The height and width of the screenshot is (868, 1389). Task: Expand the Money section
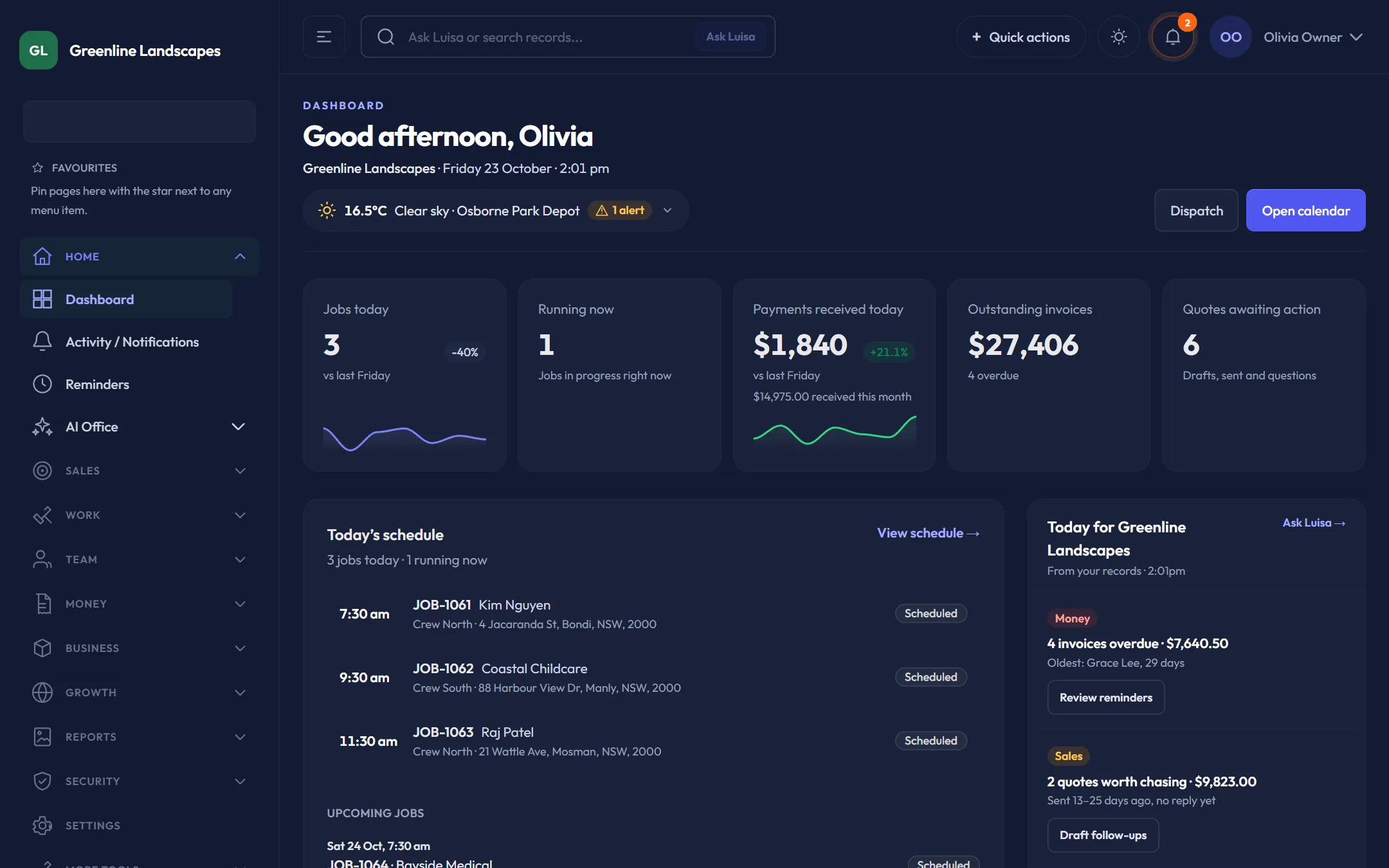pos(139,604)
